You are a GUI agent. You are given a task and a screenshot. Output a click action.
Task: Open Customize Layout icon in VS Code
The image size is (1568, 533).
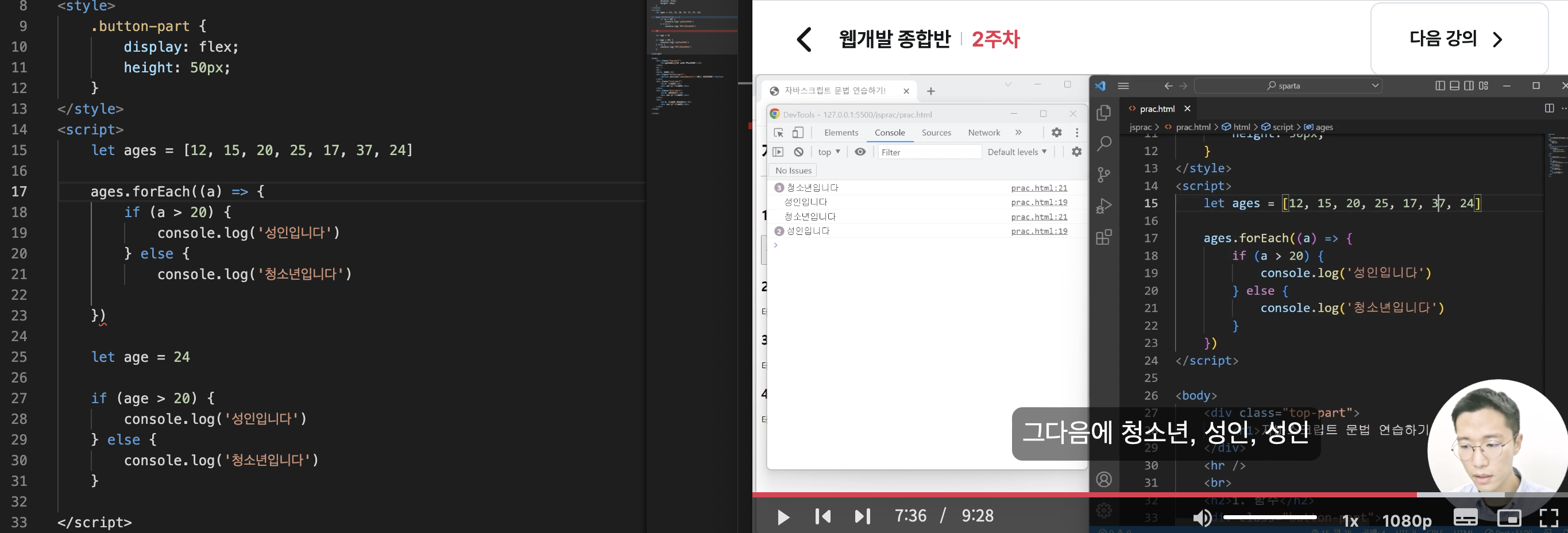coord(1484,86)
